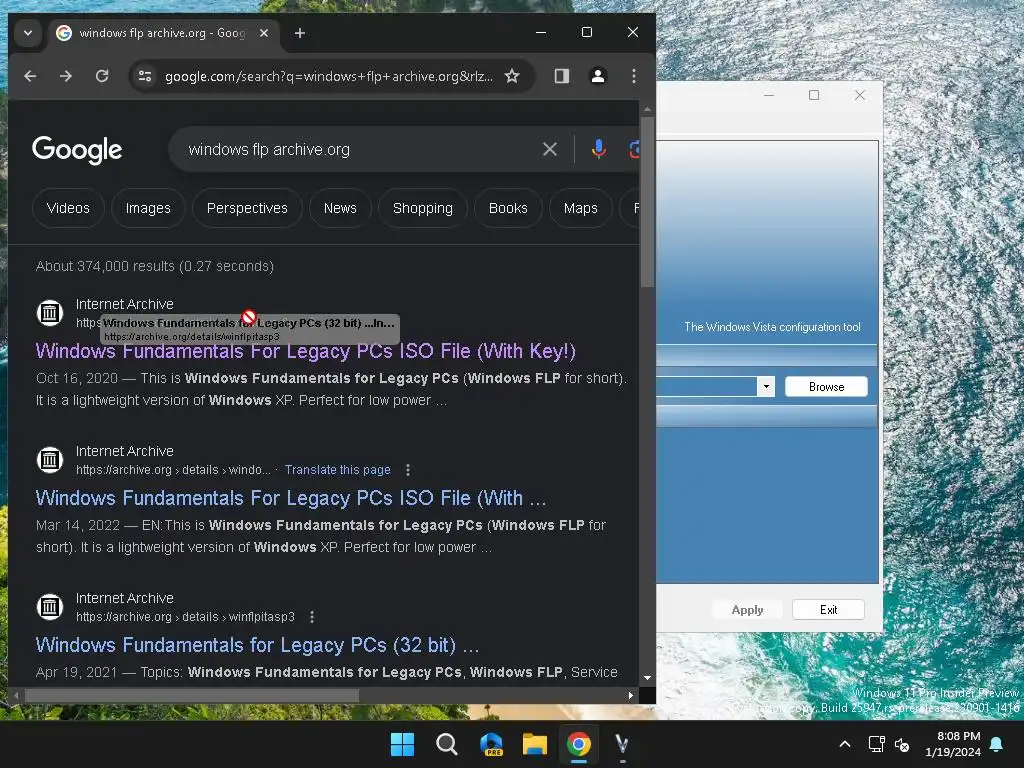
Task: Click the Google logo
Action: tap(77, 150)
